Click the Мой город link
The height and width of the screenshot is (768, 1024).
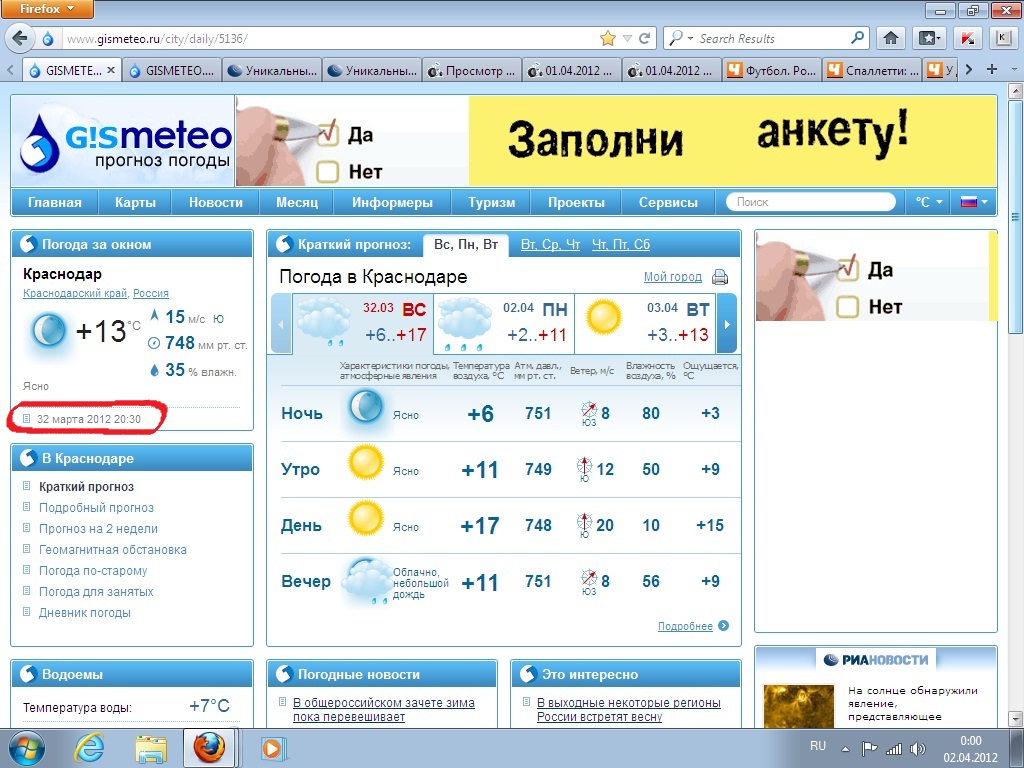(672, 277)
